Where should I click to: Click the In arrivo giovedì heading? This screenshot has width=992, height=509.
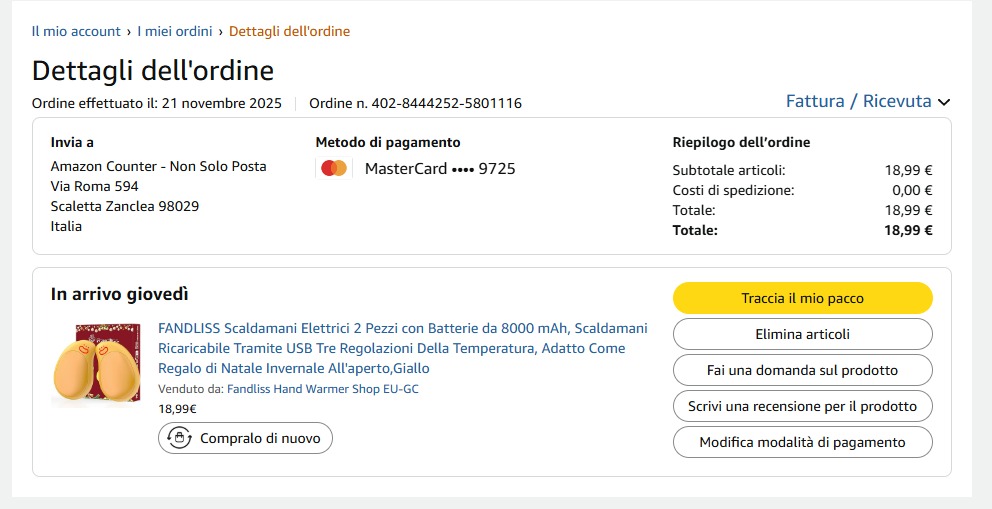[x=120, y=294]
